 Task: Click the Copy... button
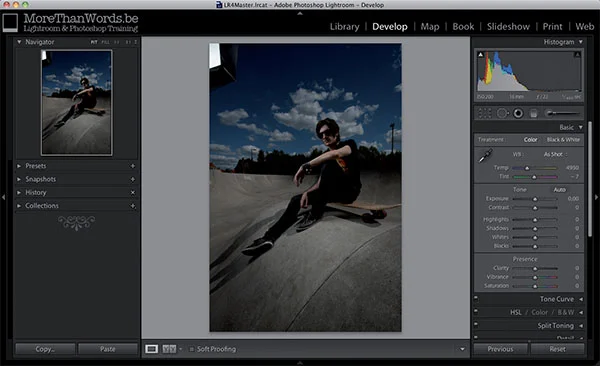(45, 349)
